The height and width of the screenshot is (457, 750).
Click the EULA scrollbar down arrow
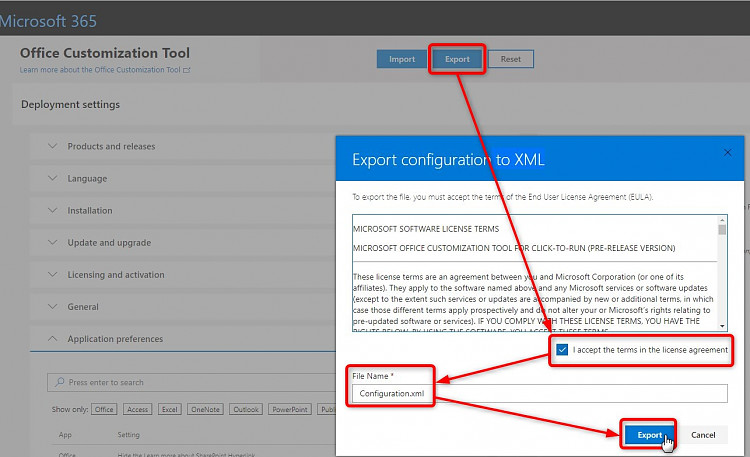coord(722,326)
